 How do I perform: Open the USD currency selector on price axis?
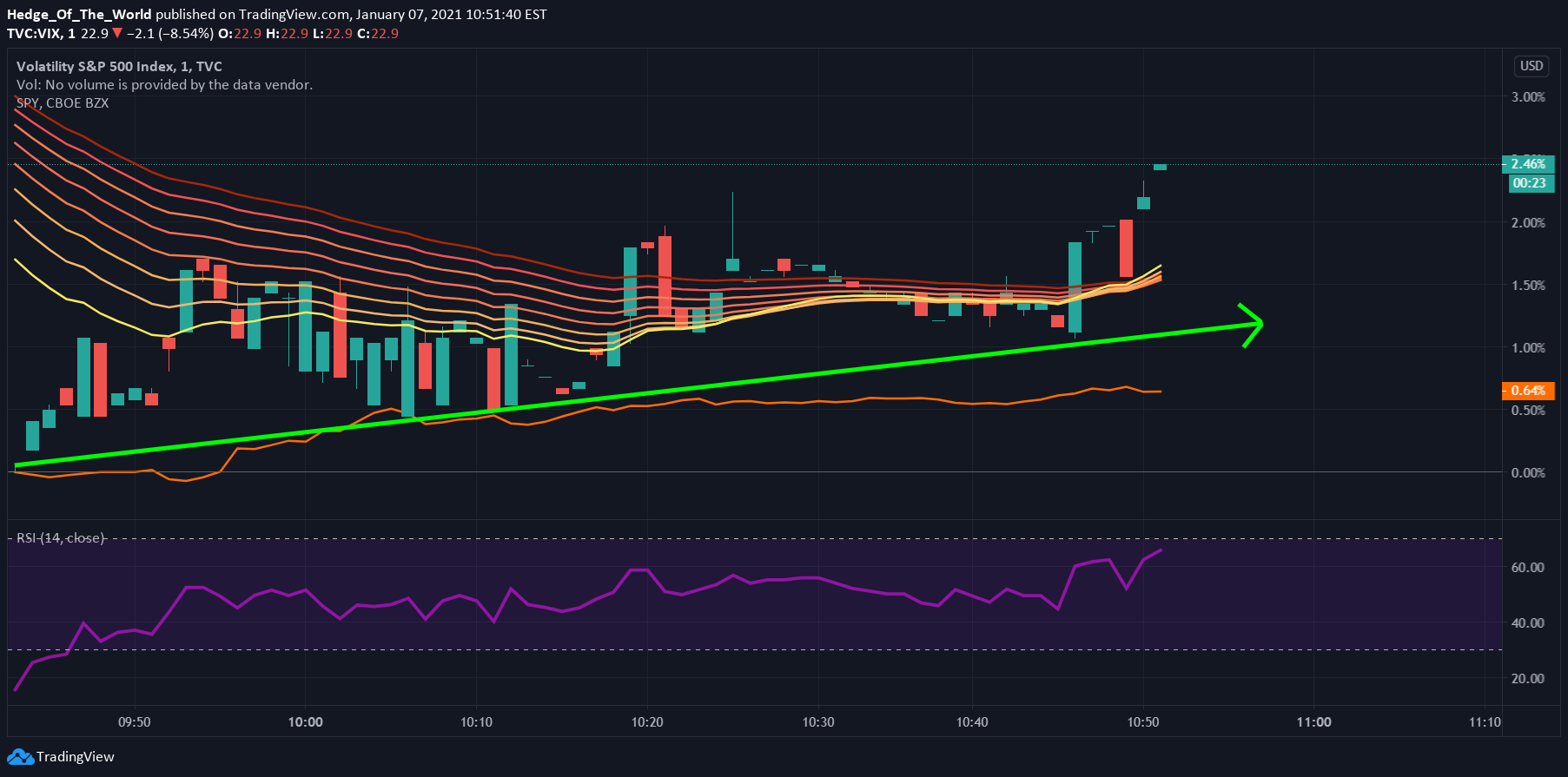[1532, 66]
